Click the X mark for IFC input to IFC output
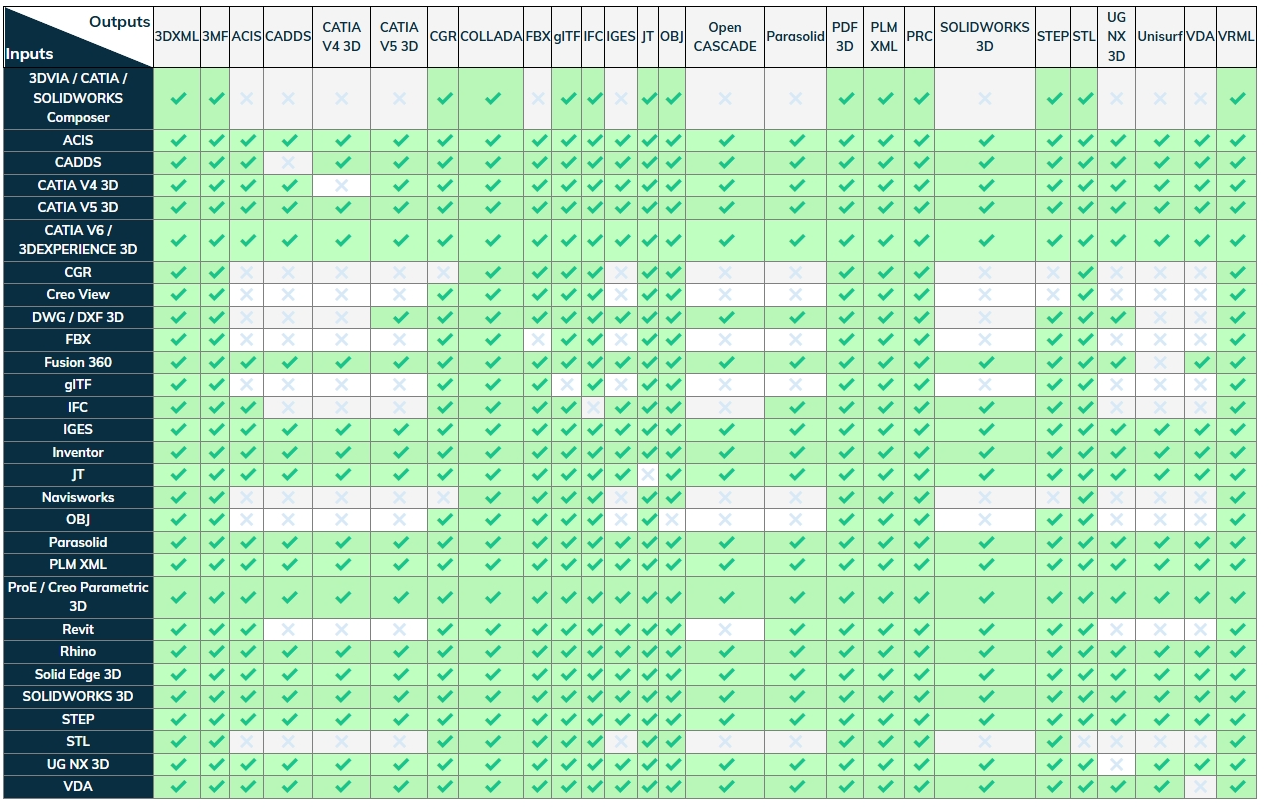 coord(595,407)
